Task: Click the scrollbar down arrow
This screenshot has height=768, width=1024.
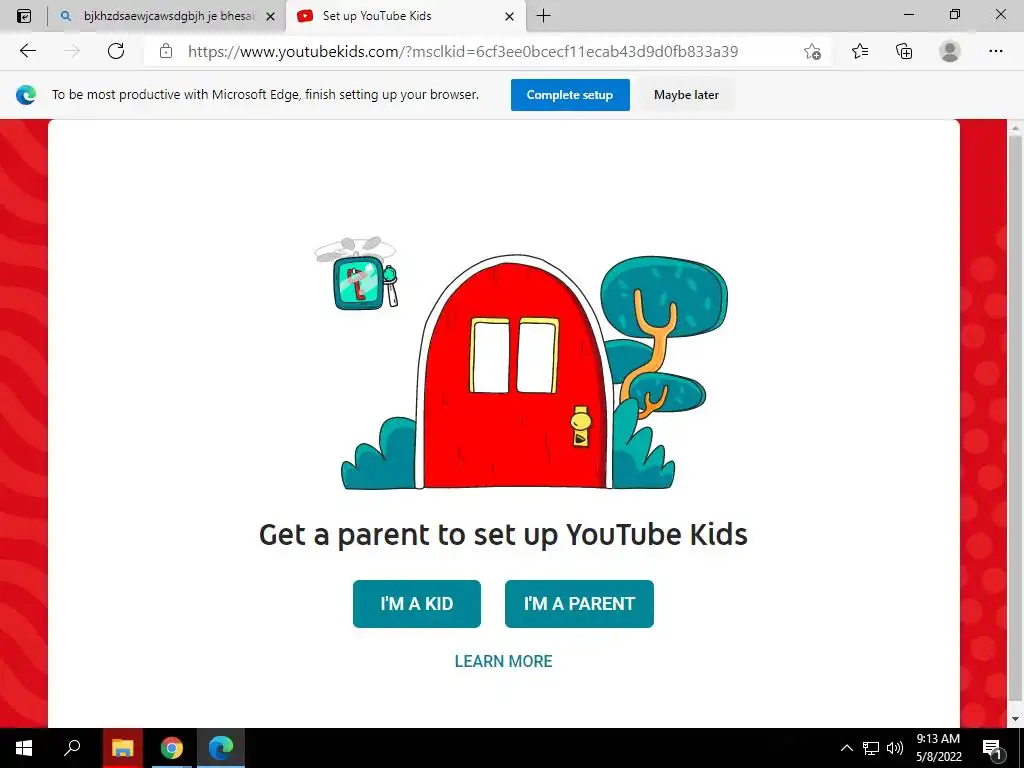Action: click(x=1015, y=719)
